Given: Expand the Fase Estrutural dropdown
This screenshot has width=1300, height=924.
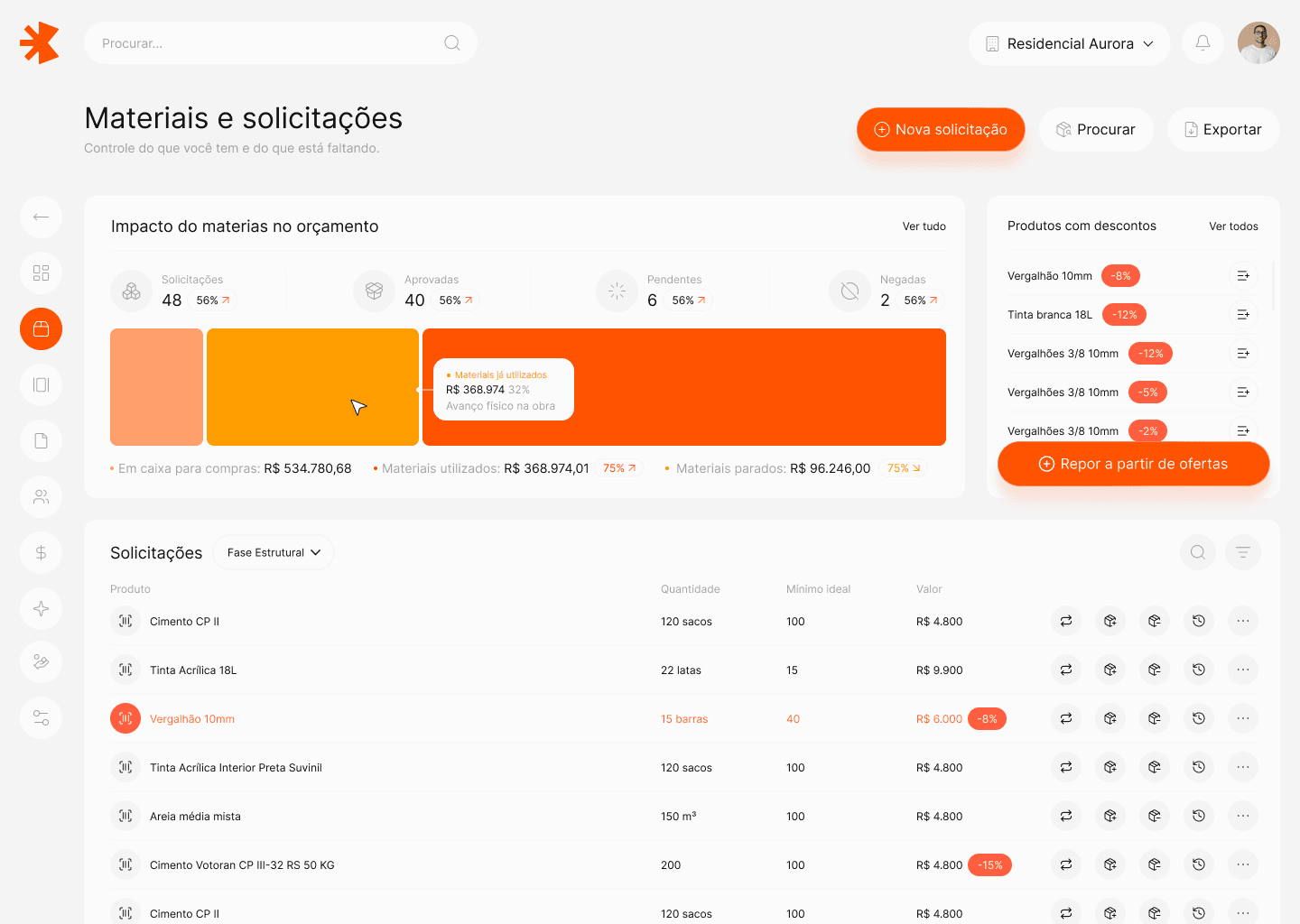Looking at the screenshot, I should [274, 552].
